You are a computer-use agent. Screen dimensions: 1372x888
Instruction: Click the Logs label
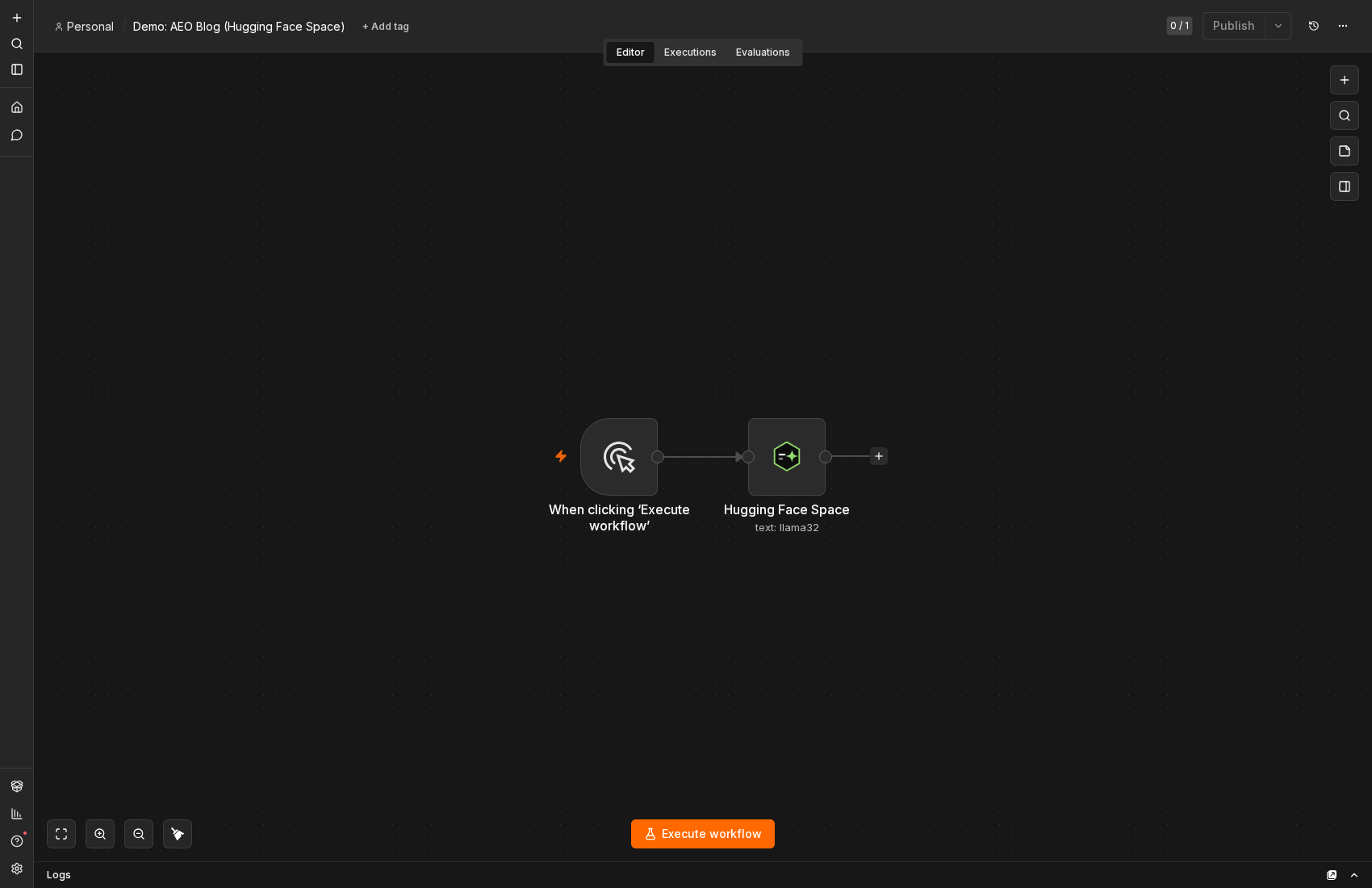tap(59, 875)
